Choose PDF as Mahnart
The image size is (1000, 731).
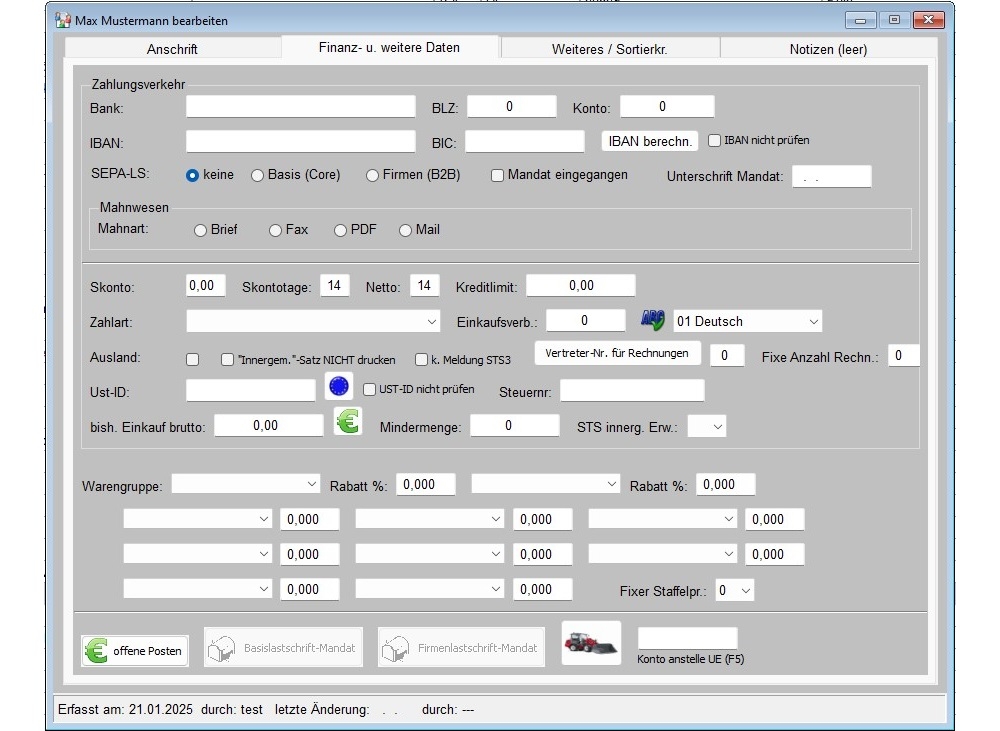click(341, 230)
